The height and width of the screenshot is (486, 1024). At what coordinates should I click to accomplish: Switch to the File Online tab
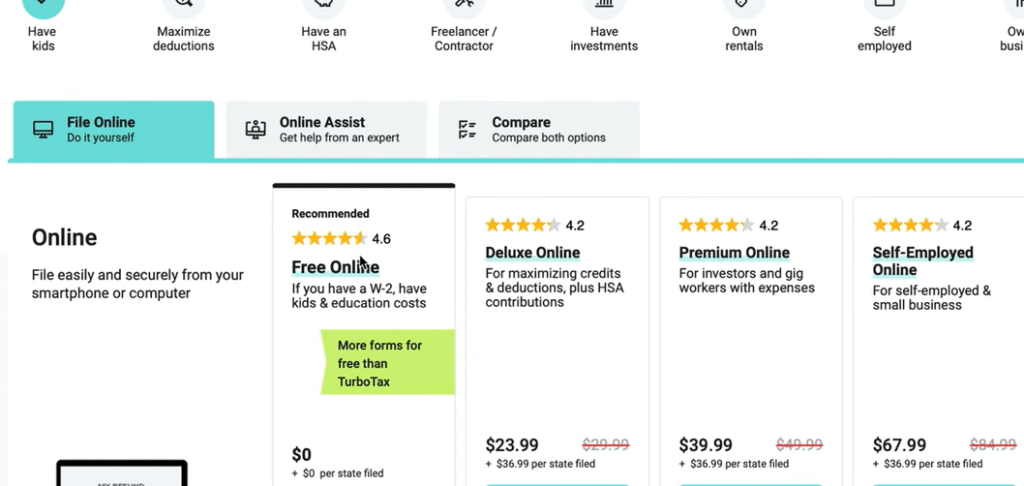tap(113, 129)
